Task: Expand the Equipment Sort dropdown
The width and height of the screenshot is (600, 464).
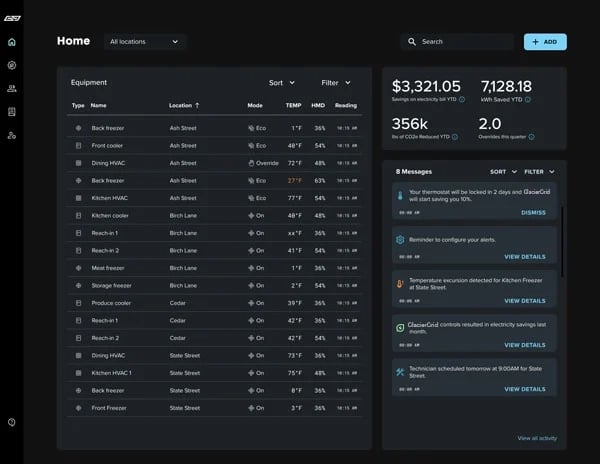Action: tap(282, 83)
